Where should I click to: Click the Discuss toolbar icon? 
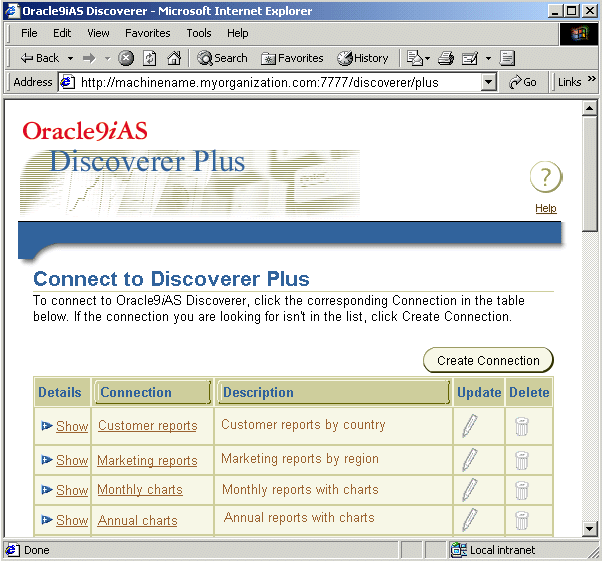507,58
